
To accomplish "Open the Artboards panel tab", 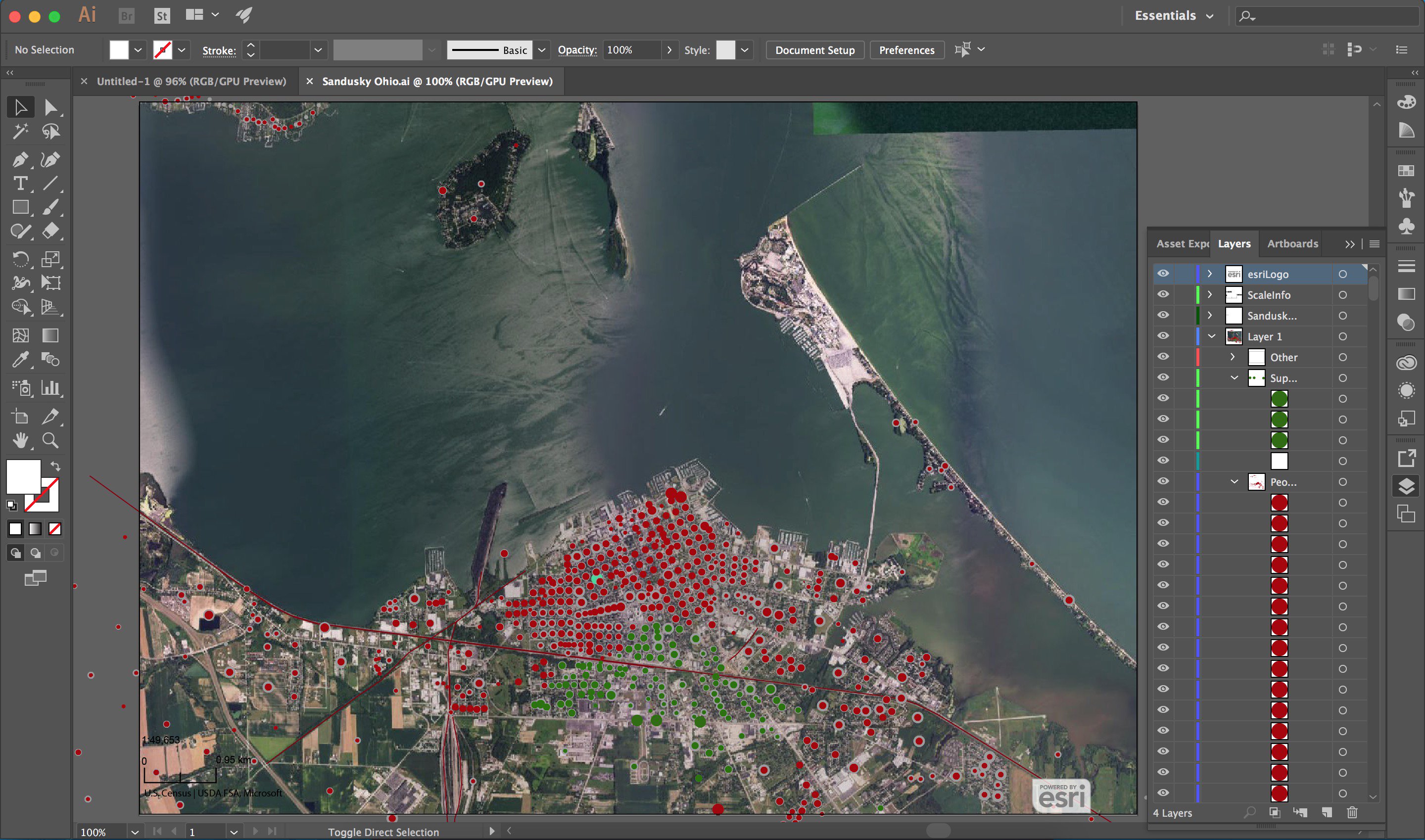I will coord(1292,244).
